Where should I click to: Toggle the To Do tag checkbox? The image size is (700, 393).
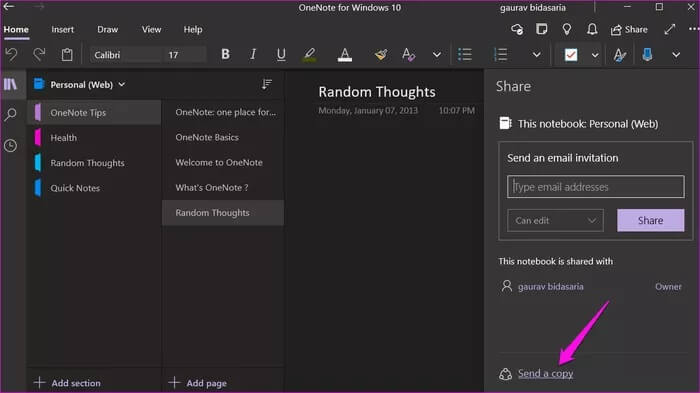tap(571, 55)
